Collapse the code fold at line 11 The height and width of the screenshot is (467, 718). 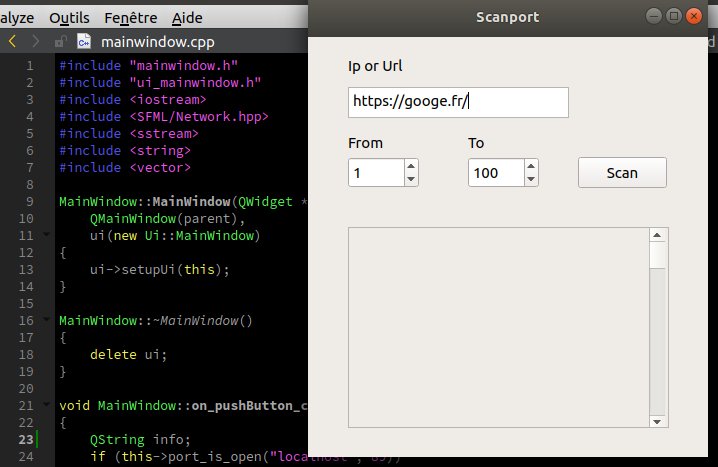[46, 234]
